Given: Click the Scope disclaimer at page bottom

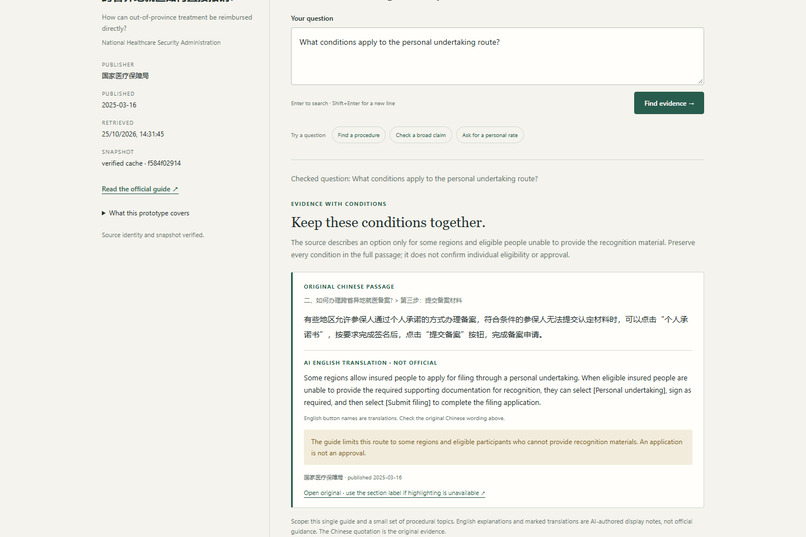Looking at the screenshot, I should tap(491, 526).
